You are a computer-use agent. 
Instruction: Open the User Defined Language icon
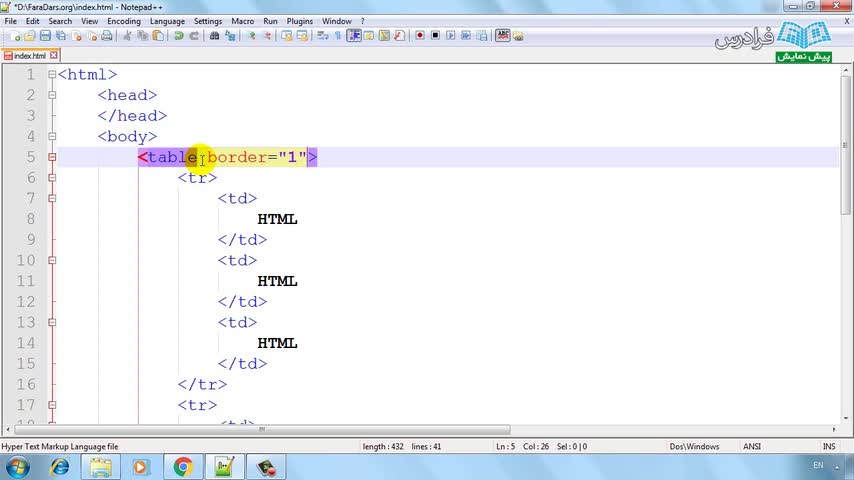[369, 36]
